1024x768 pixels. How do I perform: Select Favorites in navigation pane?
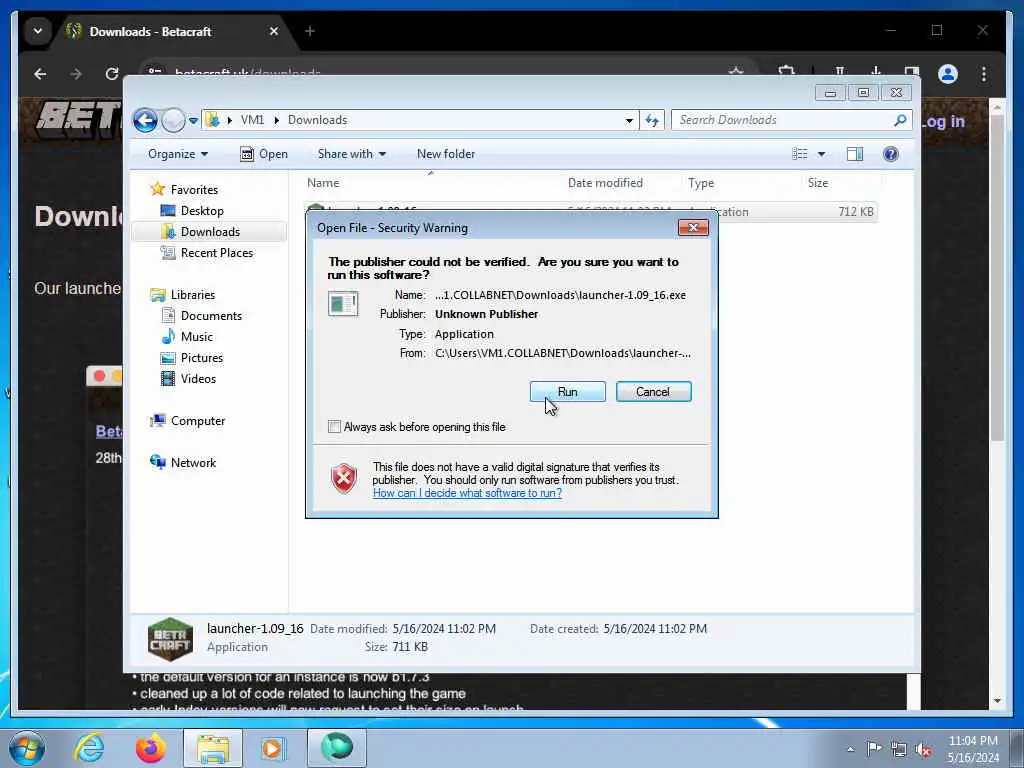(194, 190)
